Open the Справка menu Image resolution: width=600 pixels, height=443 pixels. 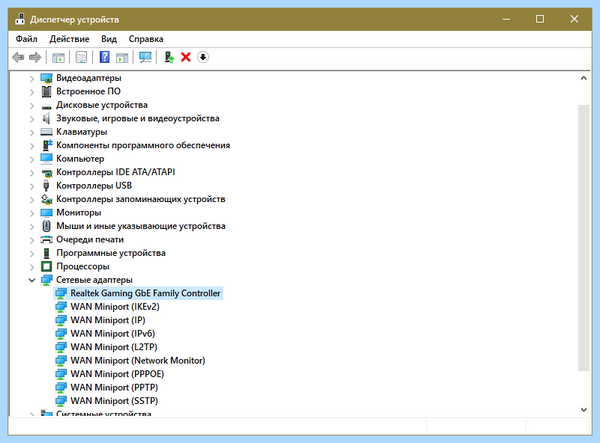146,39
